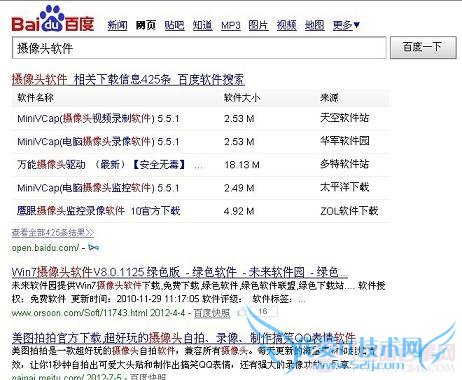Click the 软件大小 column header
Image resolution: width=462 pixels, height=380 pixels.
point(242,98)
